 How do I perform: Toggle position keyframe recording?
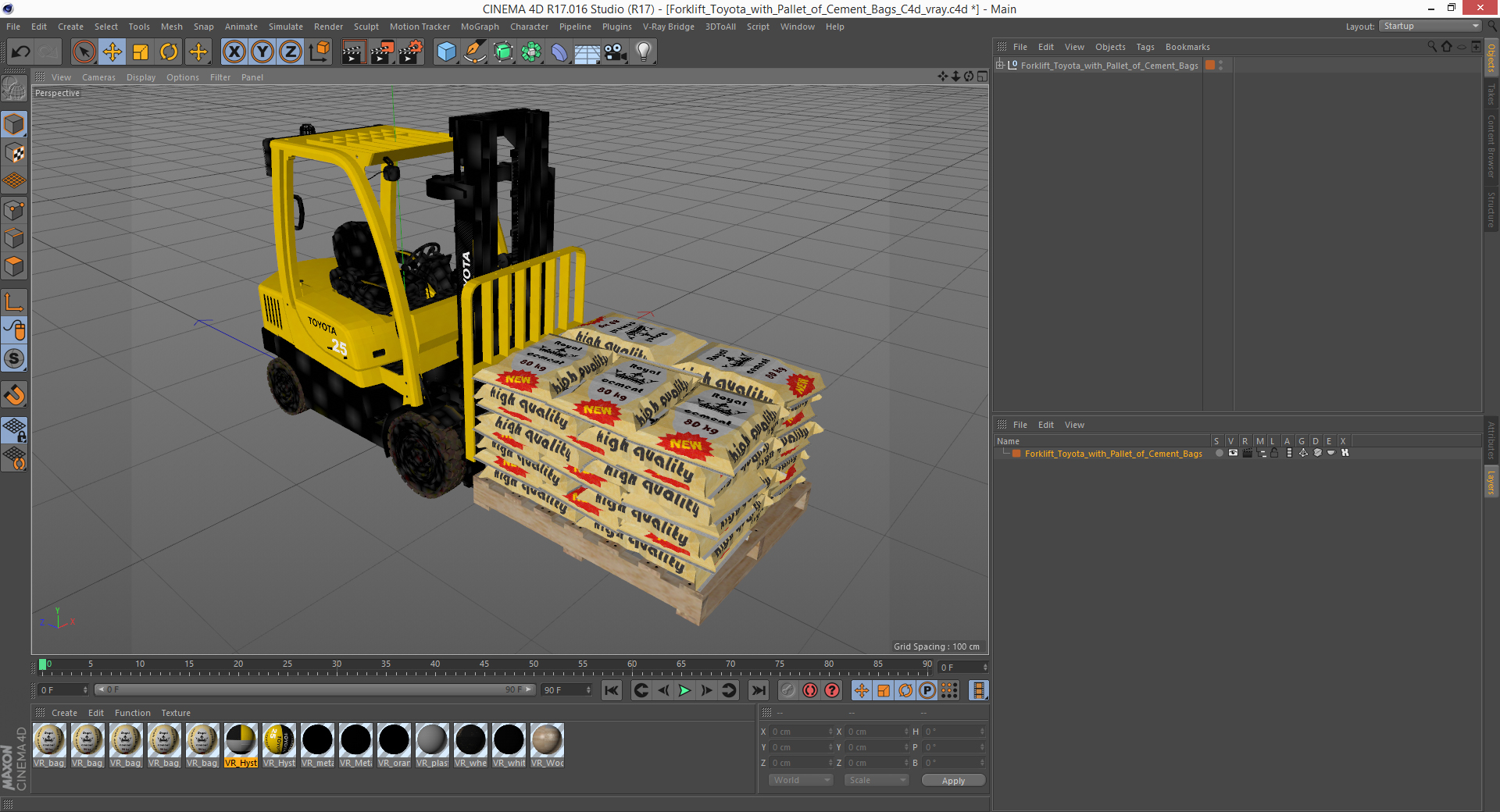[x=861, y=690]
